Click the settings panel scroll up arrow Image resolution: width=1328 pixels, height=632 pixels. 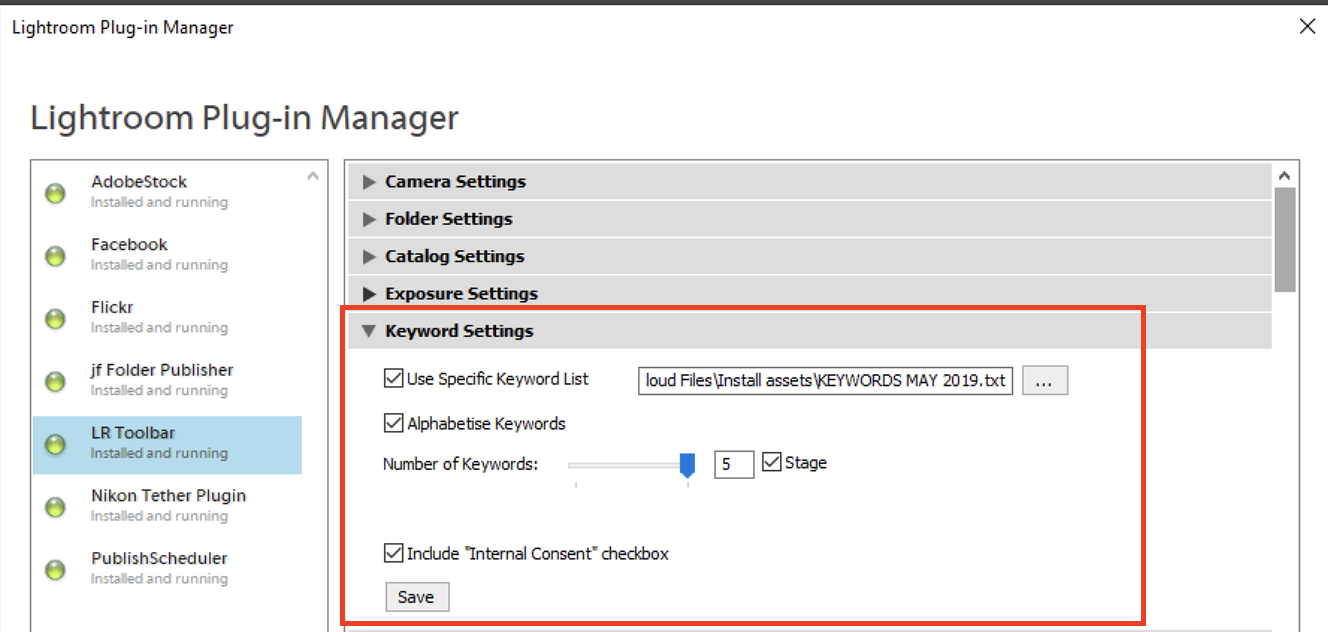[1285, 176]
